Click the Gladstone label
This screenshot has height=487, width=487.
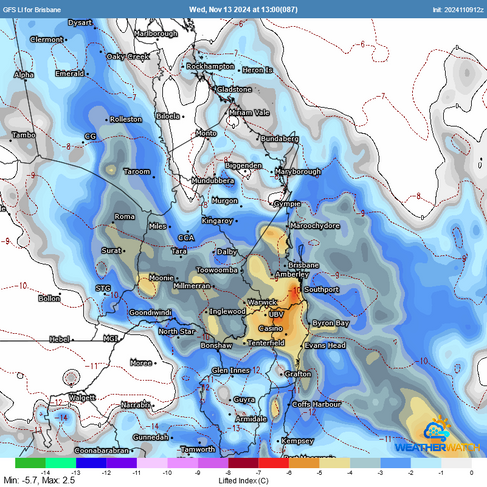point(234,89)
